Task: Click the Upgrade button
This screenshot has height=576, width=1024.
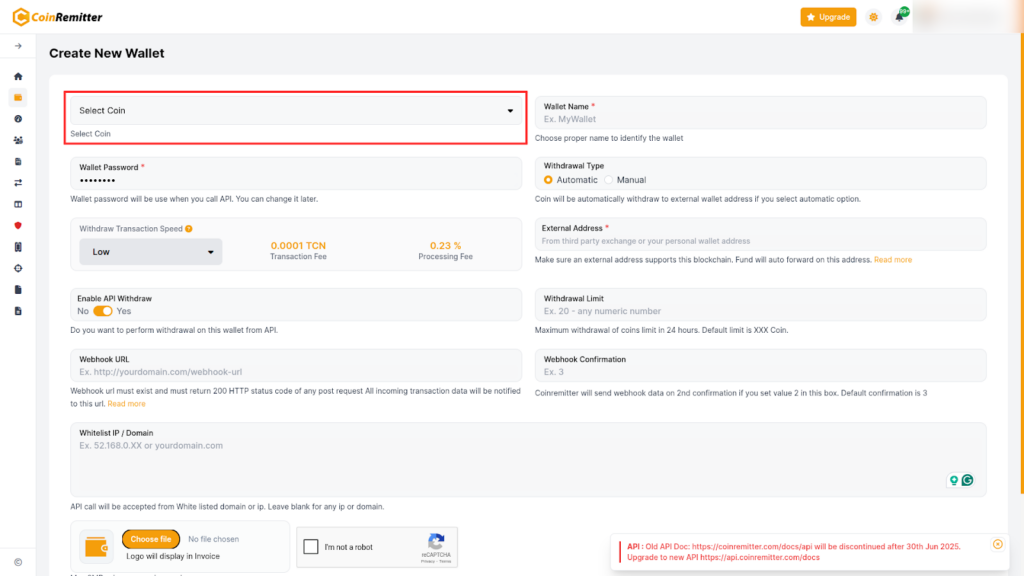Action: coord(828,17)
